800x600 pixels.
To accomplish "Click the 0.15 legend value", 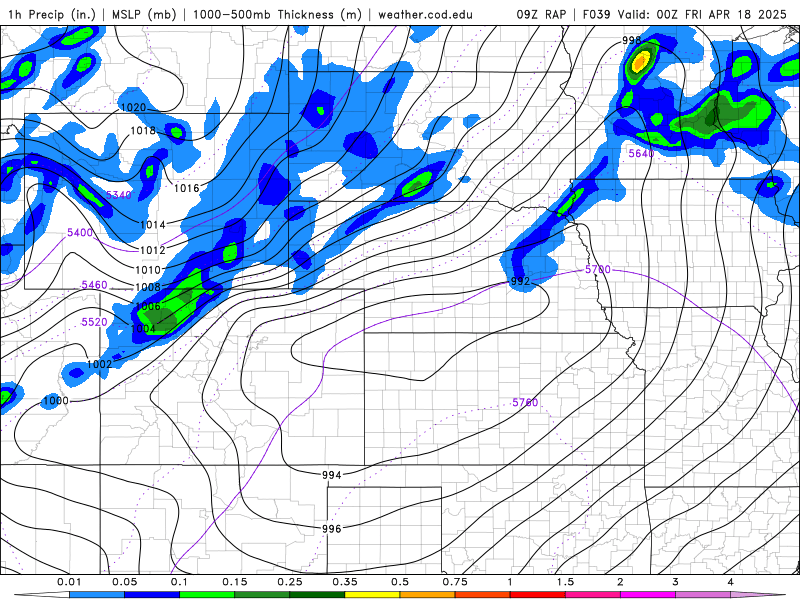I will [235, 582].
